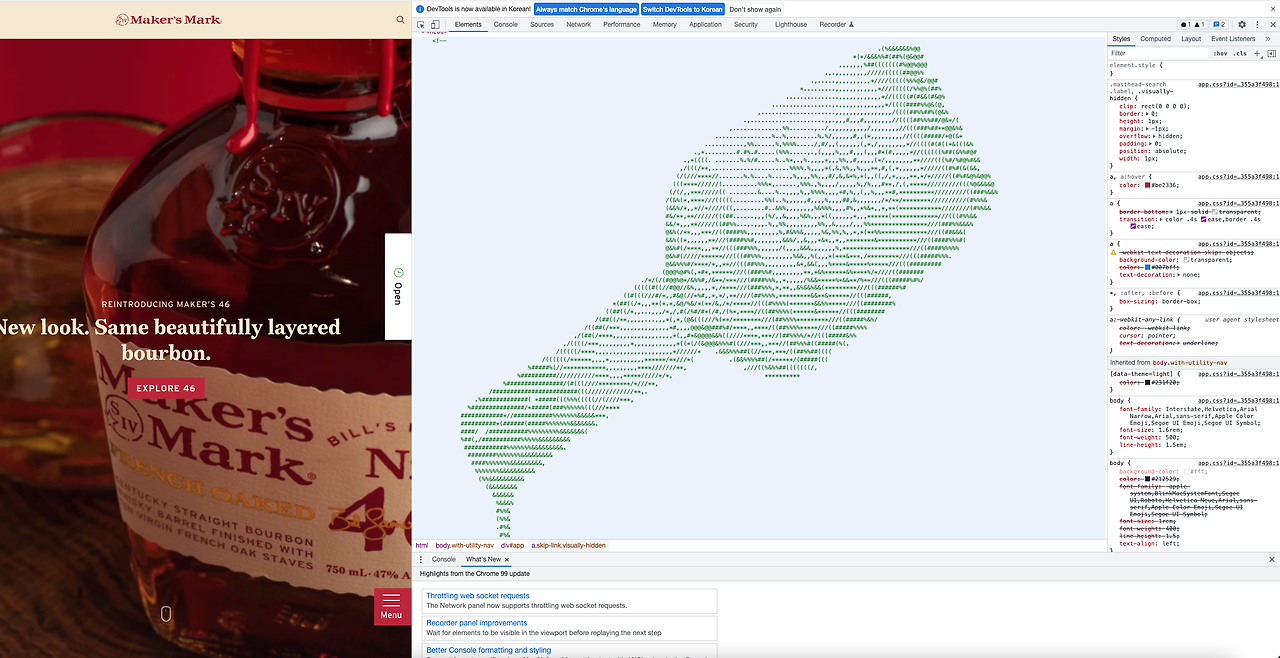Select div#app in the breadcrumb
Image resolution: width=1280 pixels, height=658 pixels.
513,545
